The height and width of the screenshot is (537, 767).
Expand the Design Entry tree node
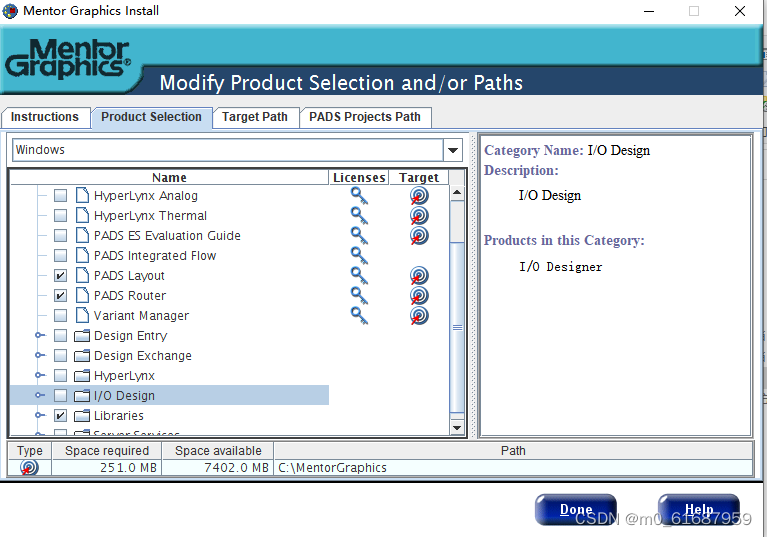pyautogui.click(x=40, y=336)
